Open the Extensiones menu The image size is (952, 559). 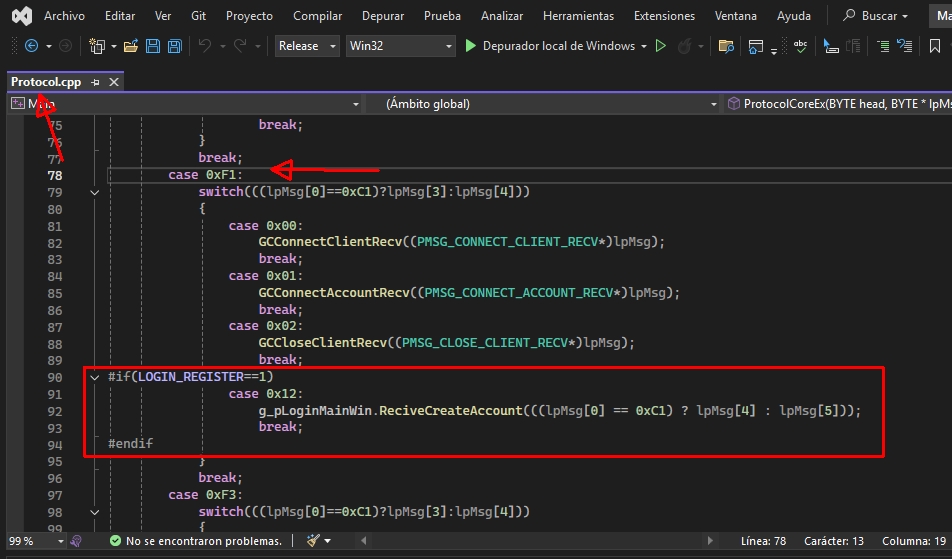tap(664, 16)
